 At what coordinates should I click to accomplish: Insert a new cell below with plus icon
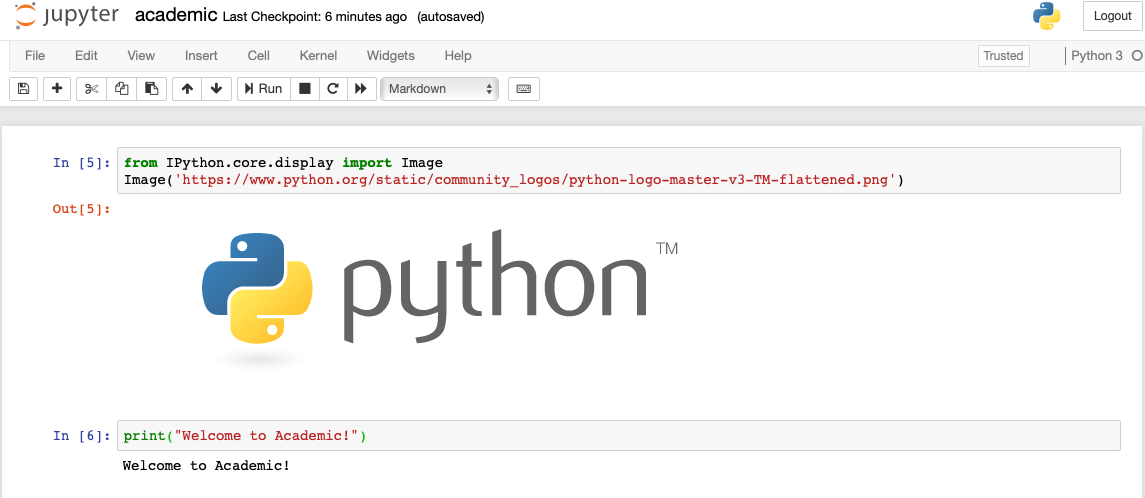coord(57,89)
